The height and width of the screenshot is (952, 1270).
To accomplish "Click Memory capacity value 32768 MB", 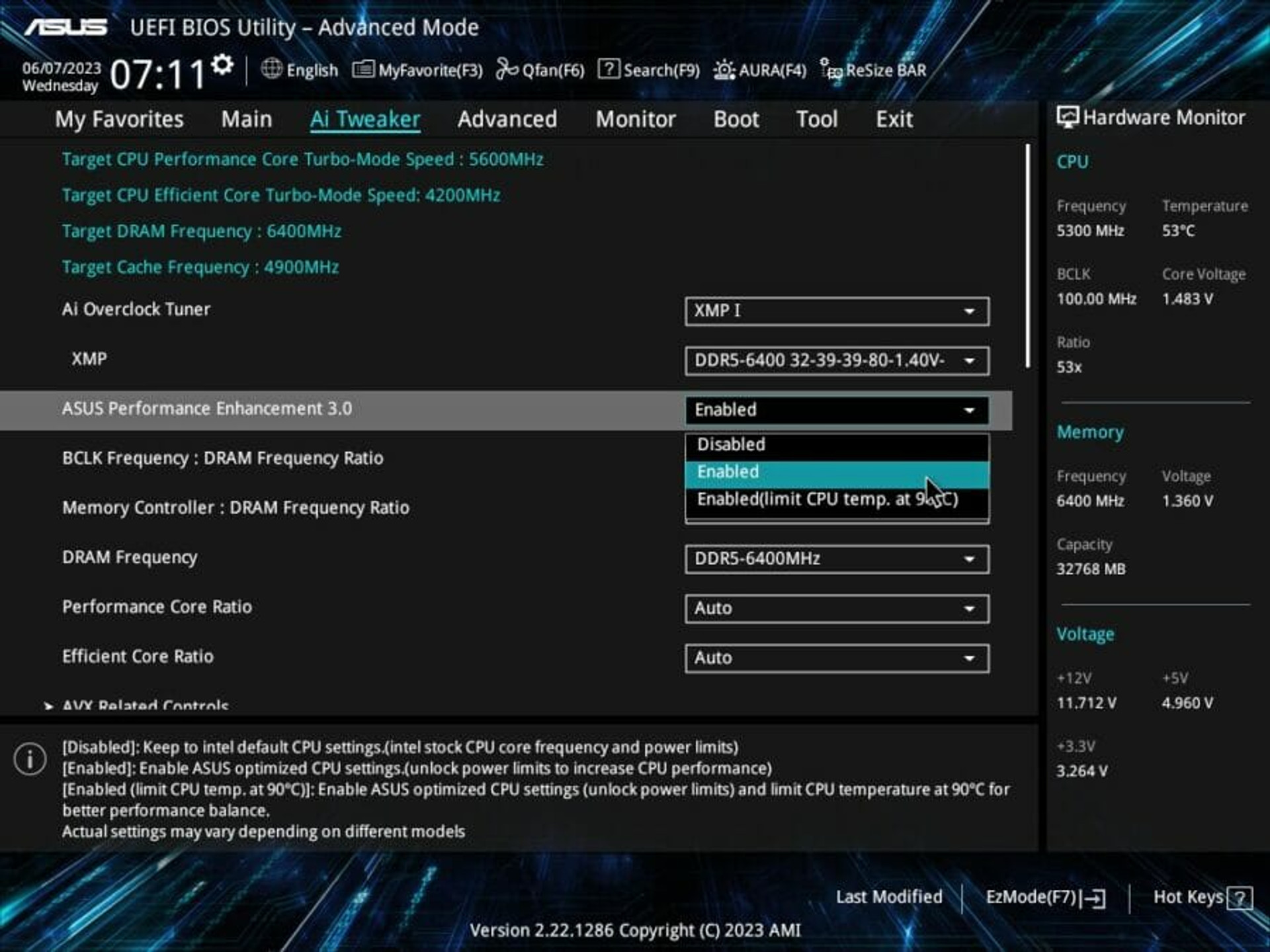I will pos(1091,569).
